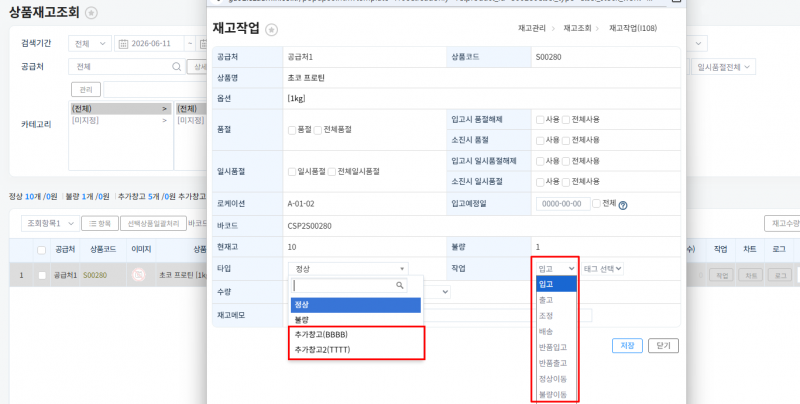Open the 태그 선택 dropdown
800x404 pixels.
[x=603, y=269]
